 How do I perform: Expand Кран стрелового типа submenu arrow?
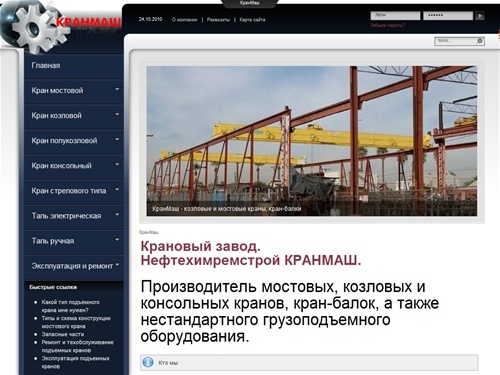[x=117, y=189]
